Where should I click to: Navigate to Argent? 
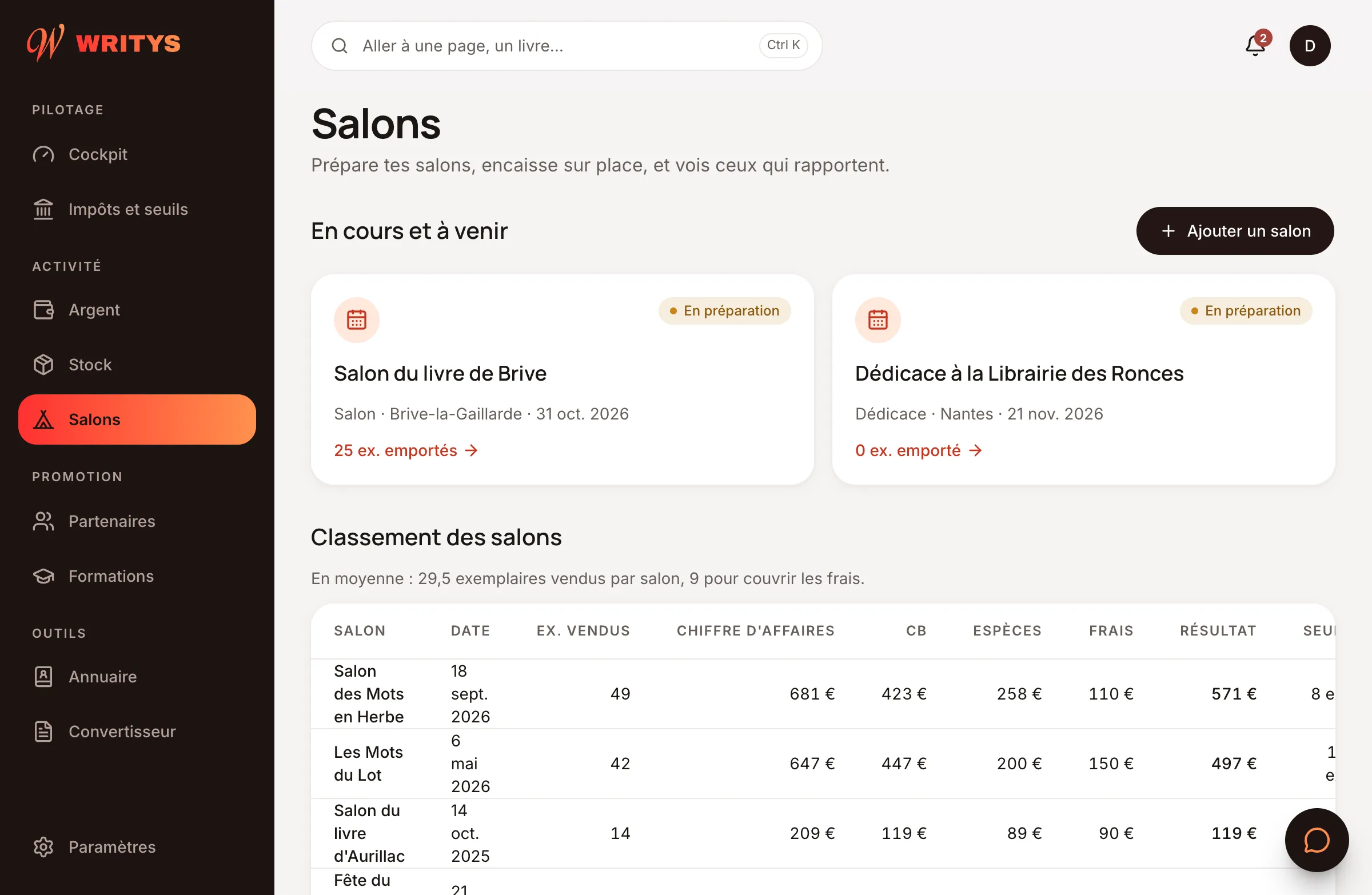point(137,310)
